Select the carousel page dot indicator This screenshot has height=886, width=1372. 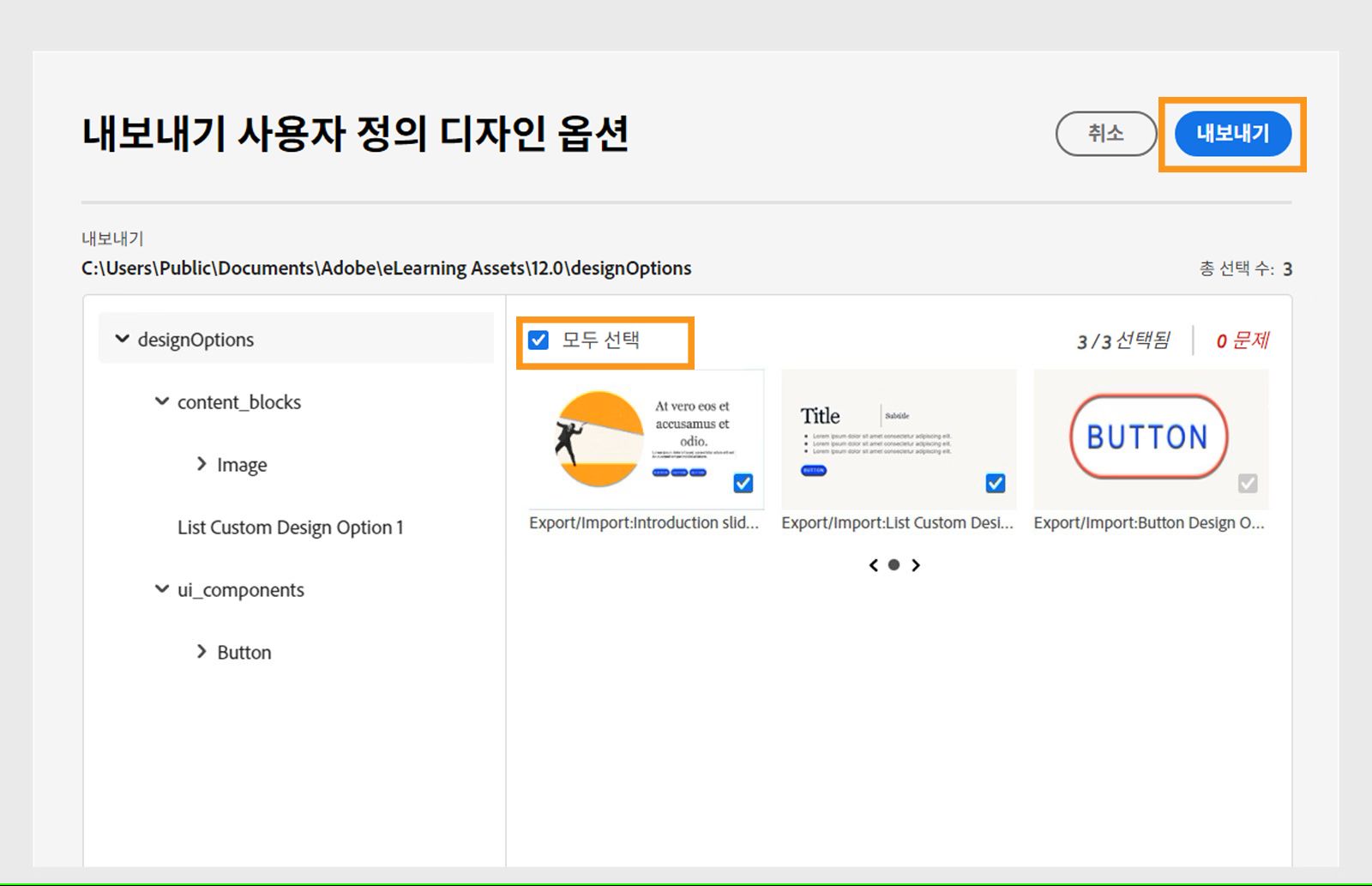[x=894, y=565]
